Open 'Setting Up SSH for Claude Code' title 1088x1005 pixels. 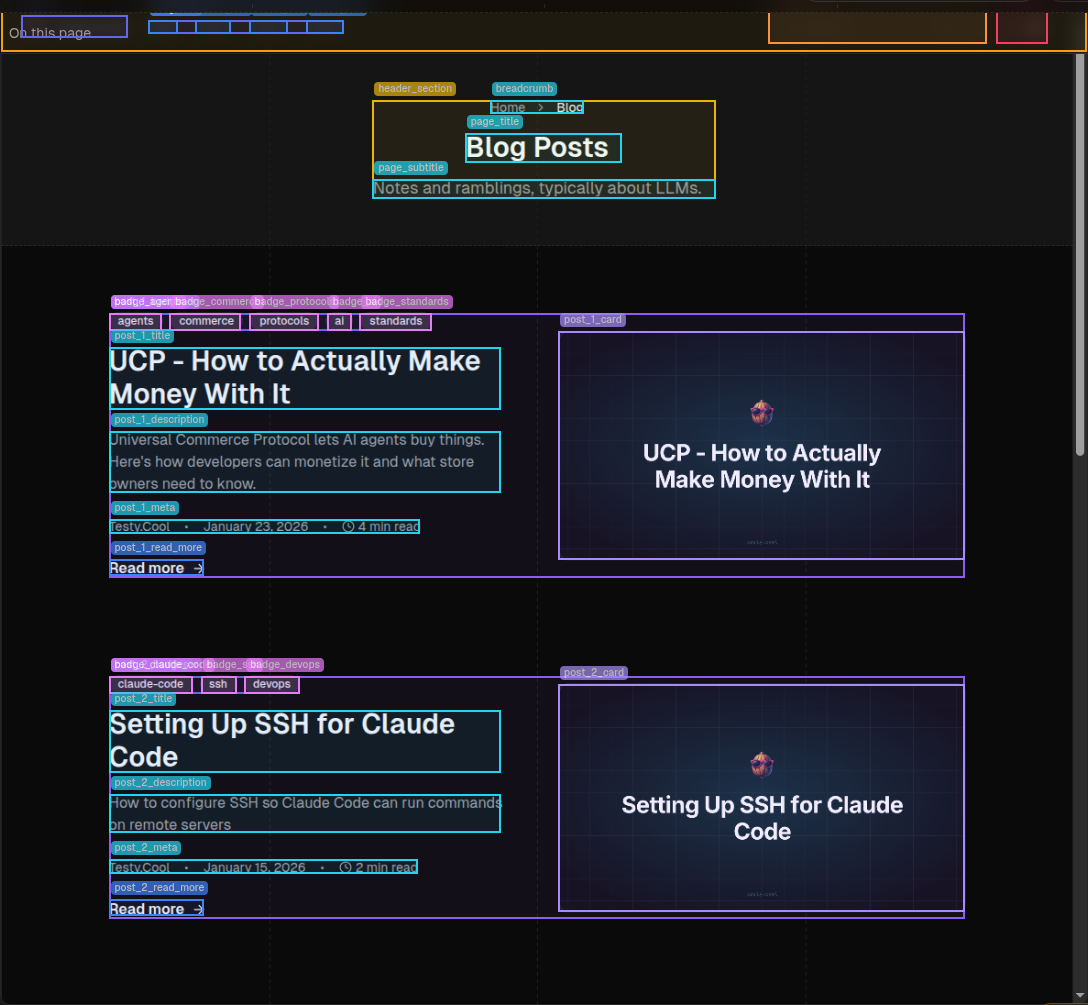pos(305,741)
